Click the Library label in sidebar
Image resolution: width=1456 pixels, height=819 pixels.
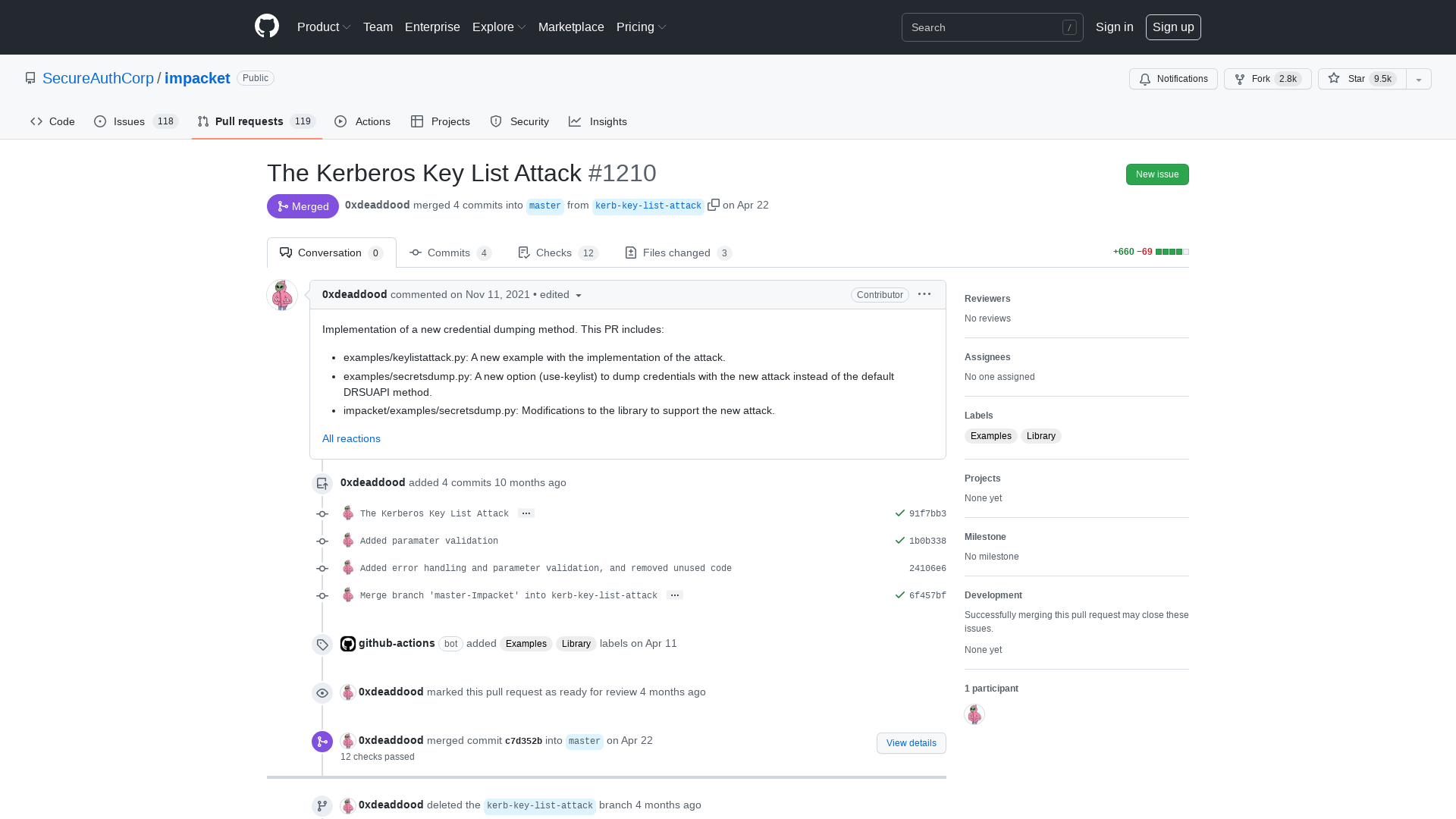point(1040,436)
